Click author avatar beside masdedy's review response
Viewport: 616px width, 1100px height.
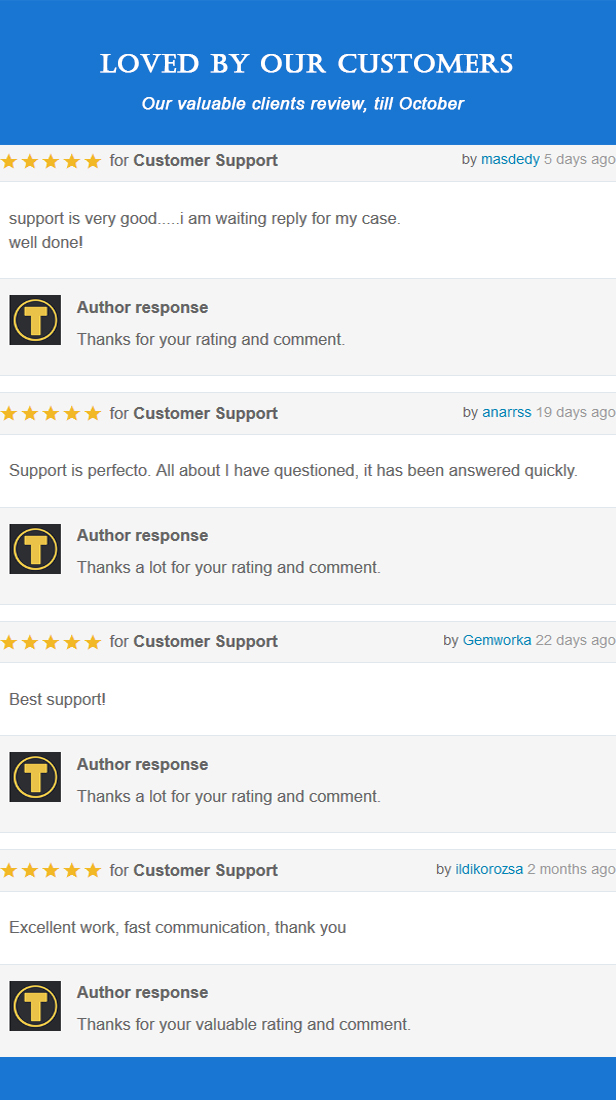pyautogui.click(x=35, y=320)
